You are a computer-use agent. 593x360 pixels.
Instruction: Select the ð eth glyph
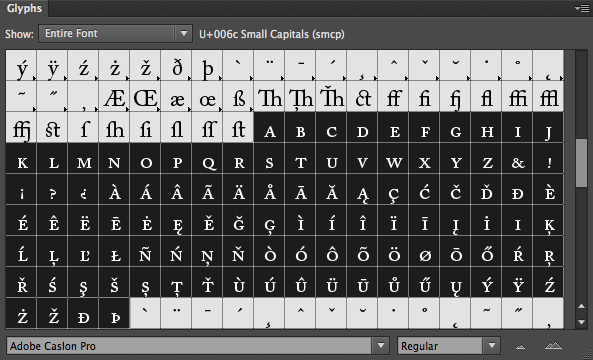pyautogui.click(x=176, y=65)
